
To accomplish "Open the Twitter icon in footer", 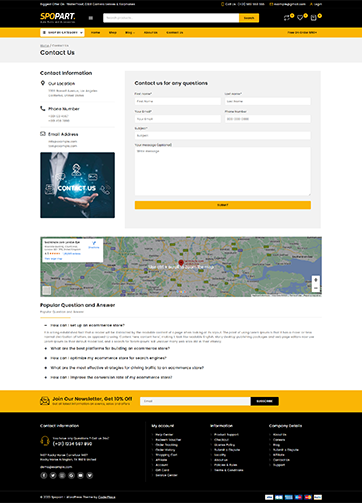I will 53,475.
